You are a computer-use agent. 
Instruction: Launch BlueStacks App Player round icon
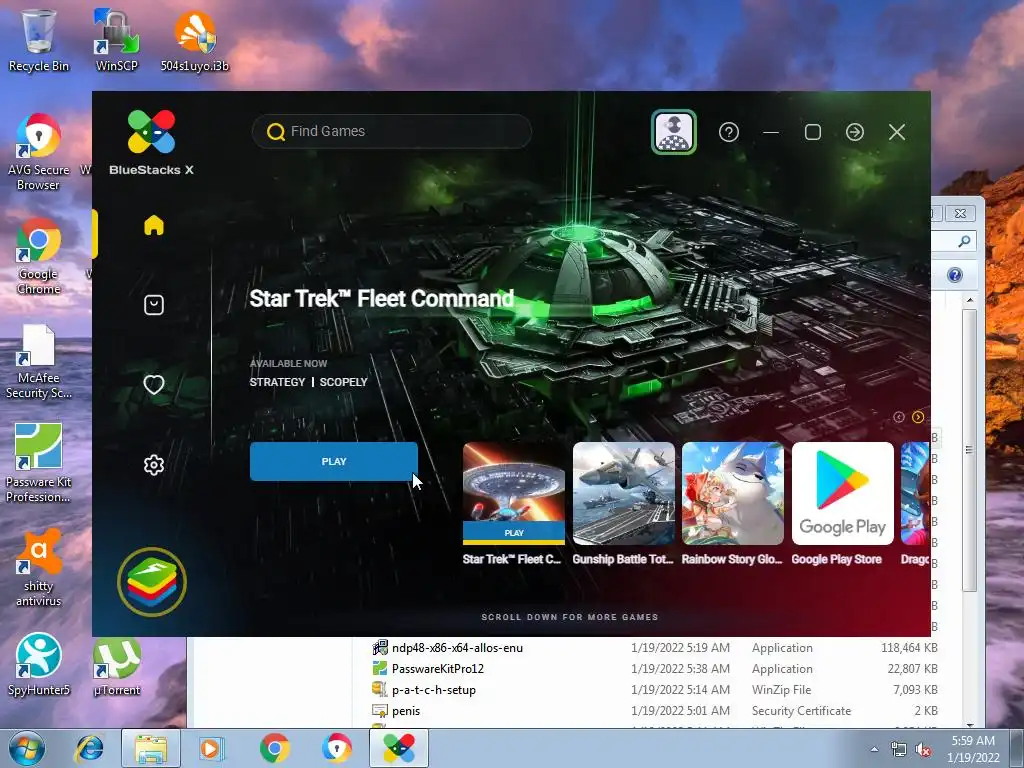152,581
